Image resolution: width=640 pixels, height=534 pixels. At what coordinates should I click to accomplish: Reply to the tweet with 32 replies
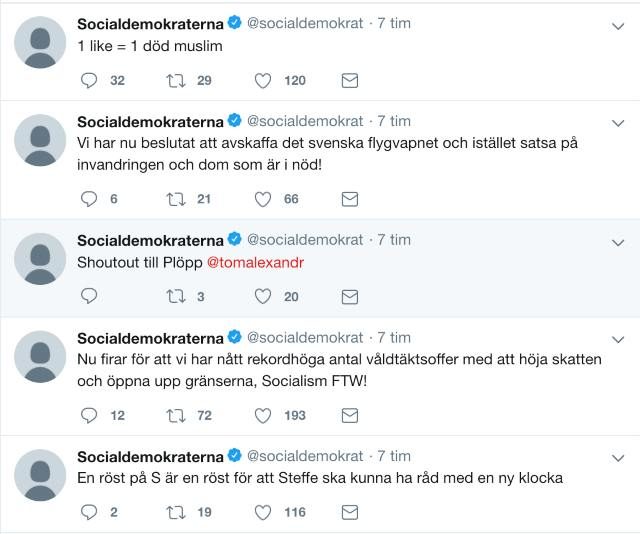(89, 80)
